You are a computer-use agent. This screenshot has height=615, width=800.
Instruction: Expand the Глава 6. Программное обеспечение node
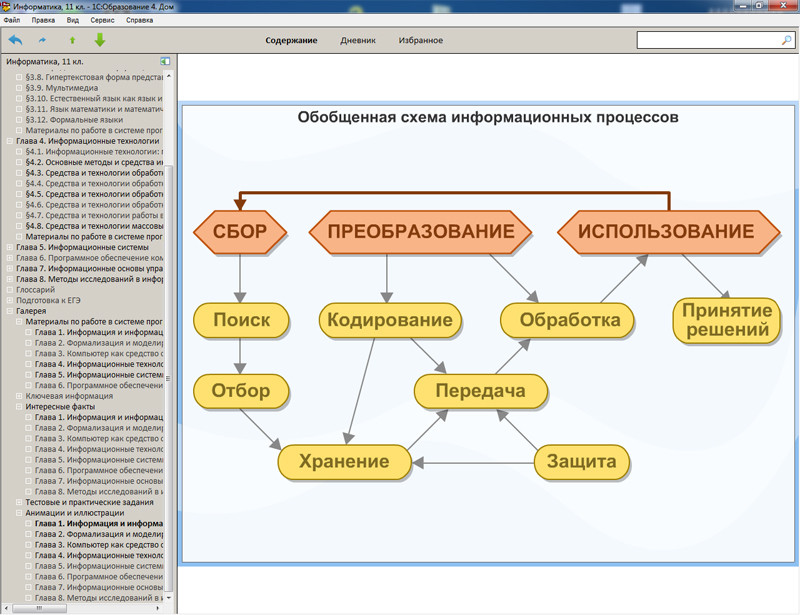pyautogui.click(x=9, y=258)
